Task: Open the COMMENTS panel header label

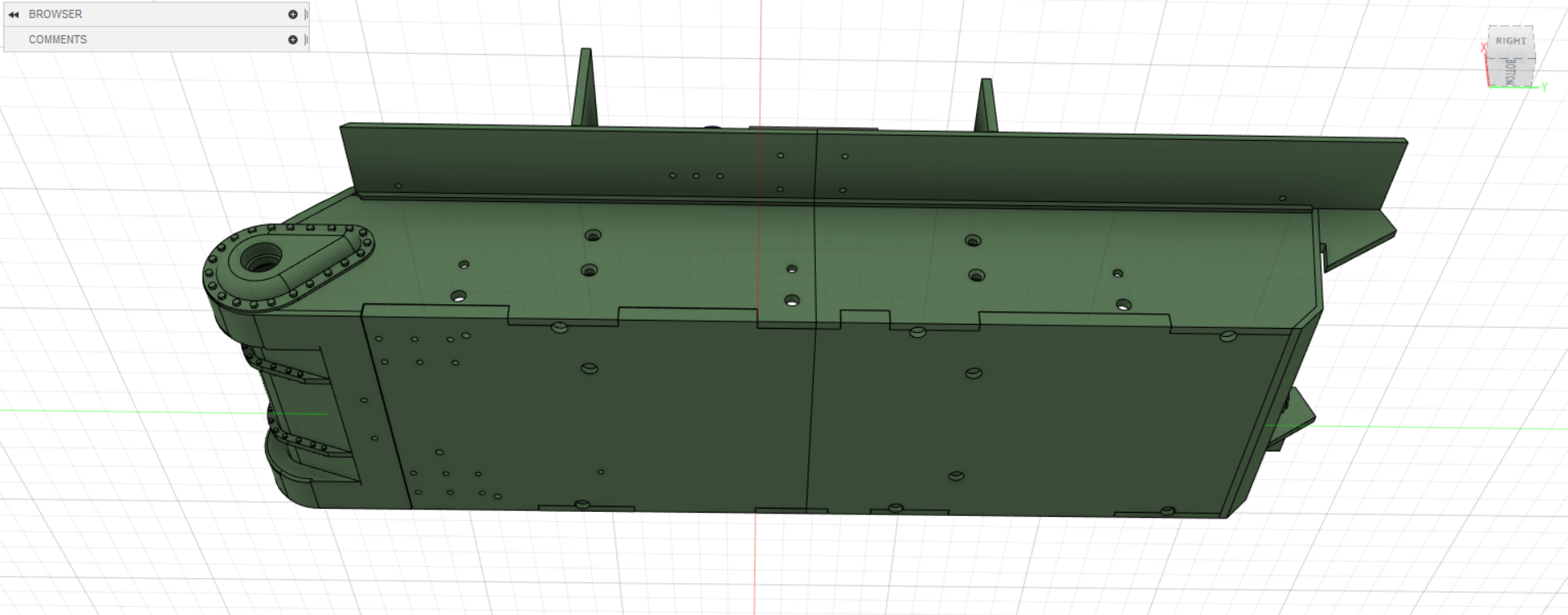Action: tap(57, 39)
